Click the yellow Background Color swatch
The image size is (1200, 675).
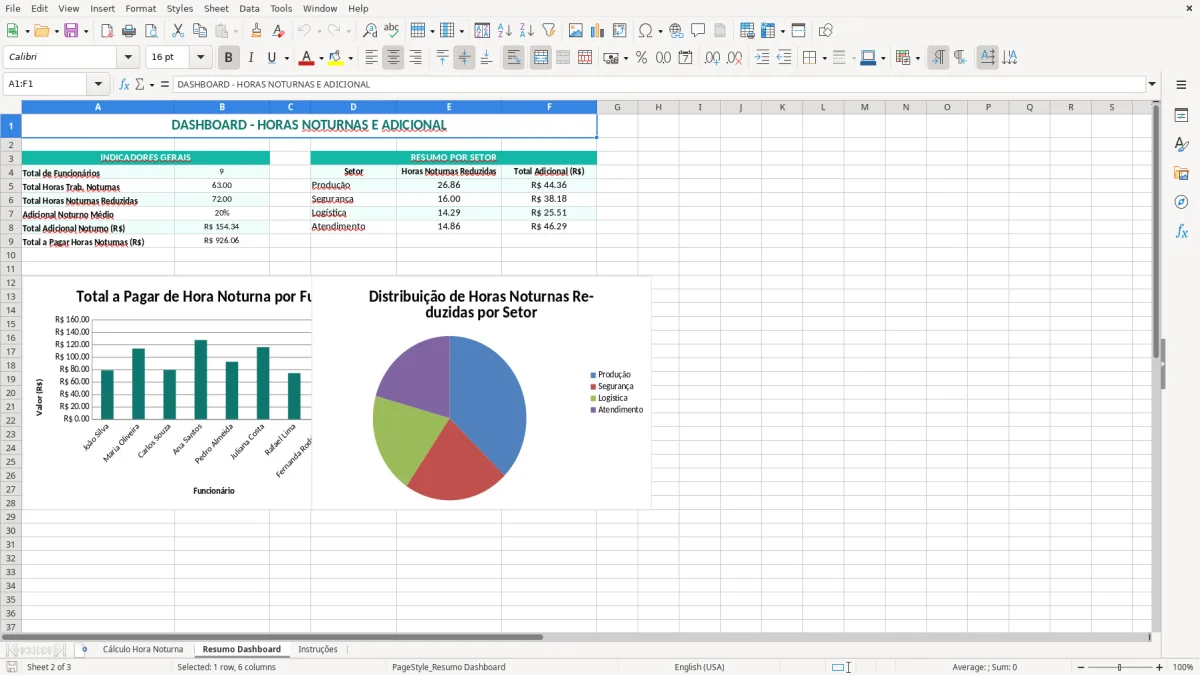point(335,58)
